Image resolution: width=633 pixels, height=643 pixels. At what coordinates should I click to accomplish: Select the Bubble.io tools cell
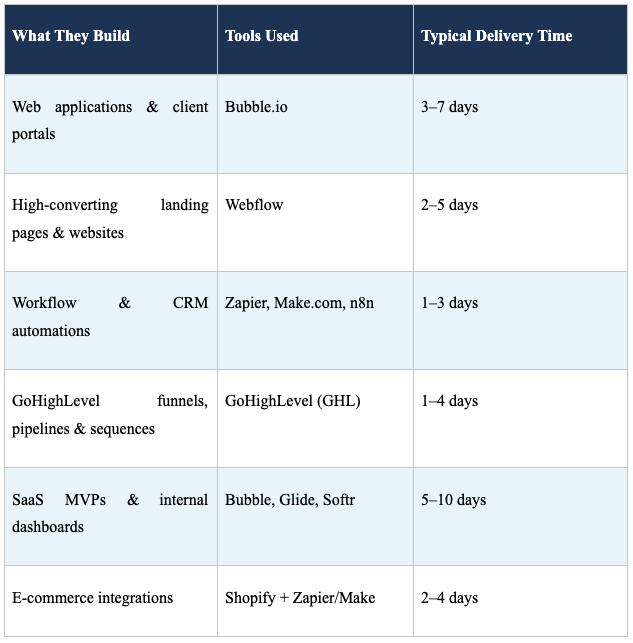point(256,107)
